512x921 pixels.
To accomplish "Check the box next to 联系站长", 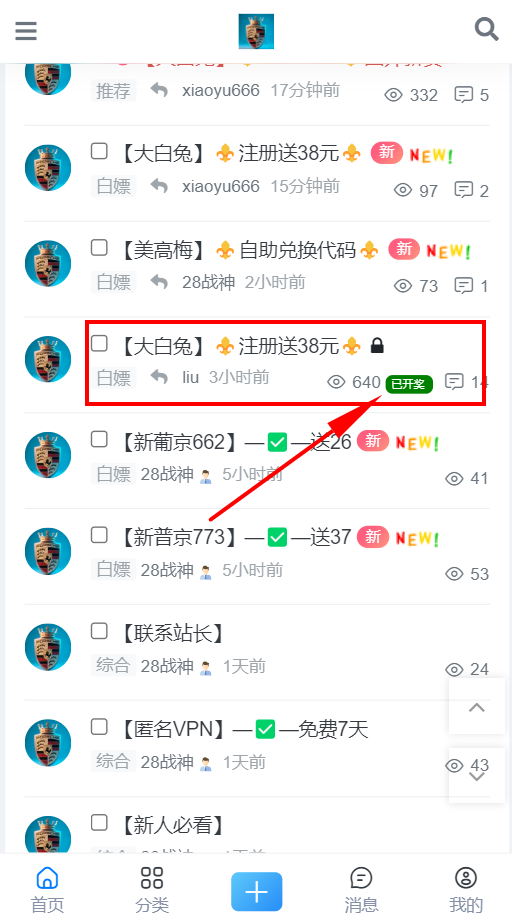I will [x=99, y=631].
